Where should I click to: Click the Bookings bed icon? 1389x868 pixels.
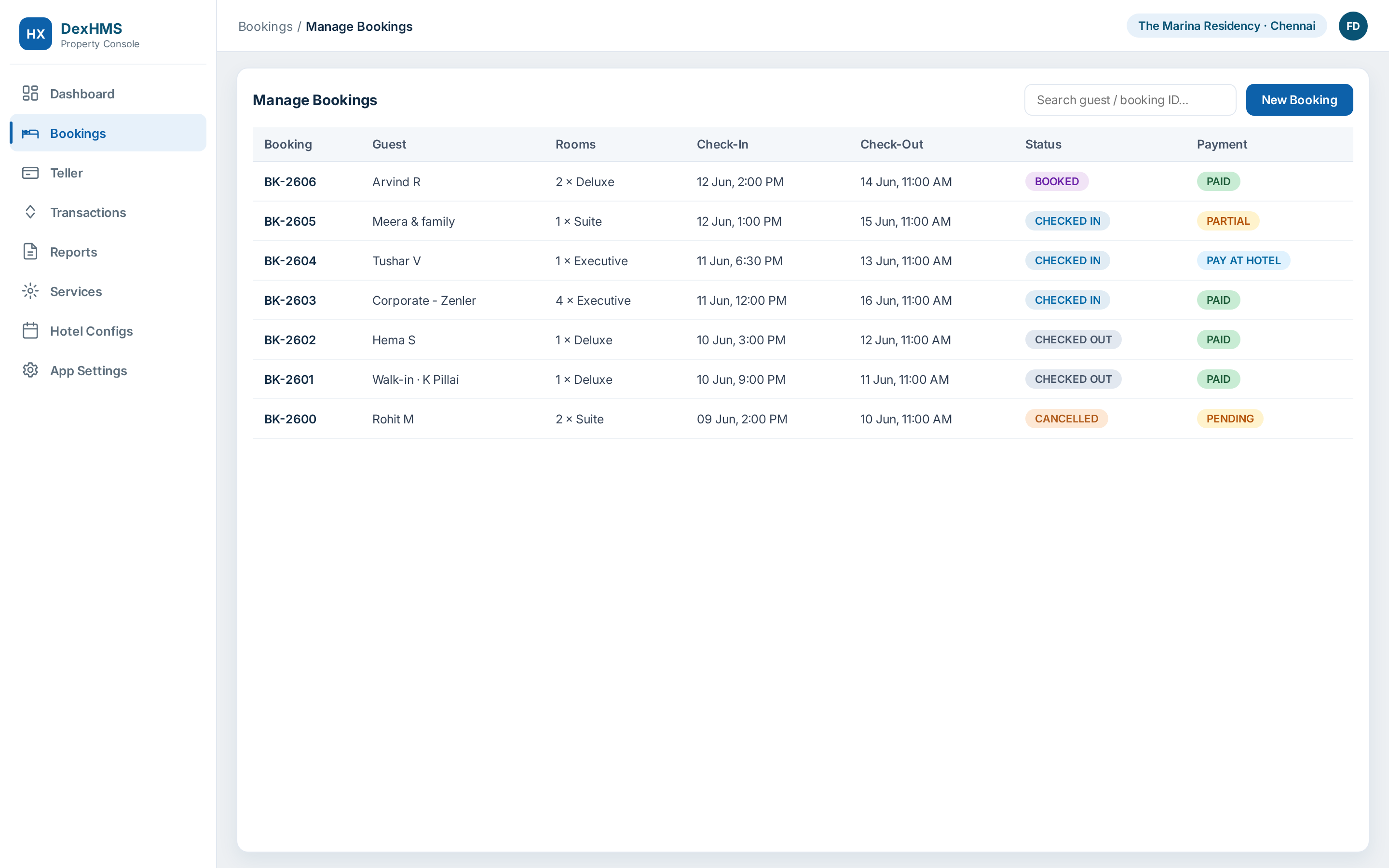click(x=30, y=133)
